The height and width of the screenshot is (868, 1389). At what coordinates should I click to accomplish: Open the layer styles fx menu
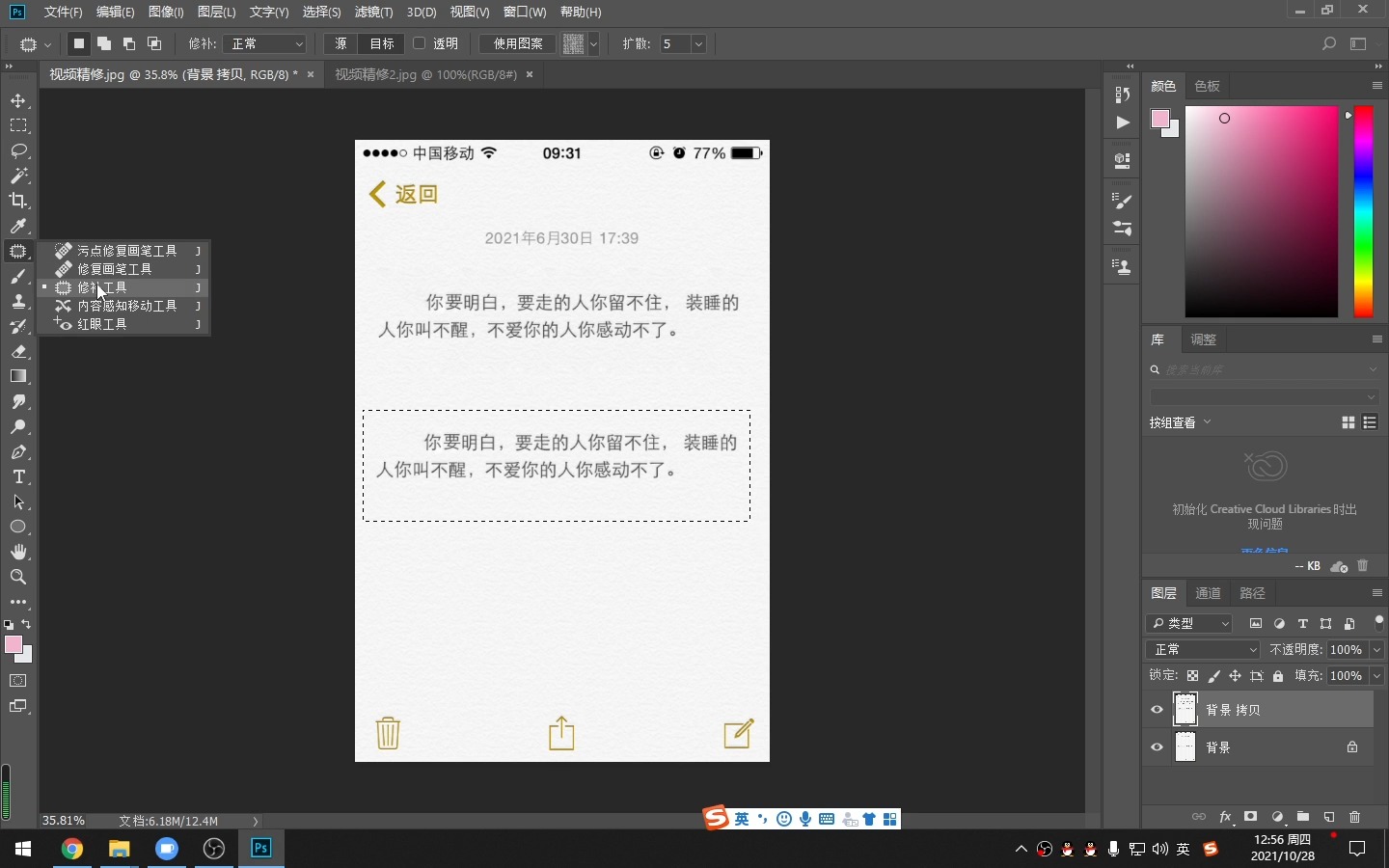click(x=1225, y=817)
